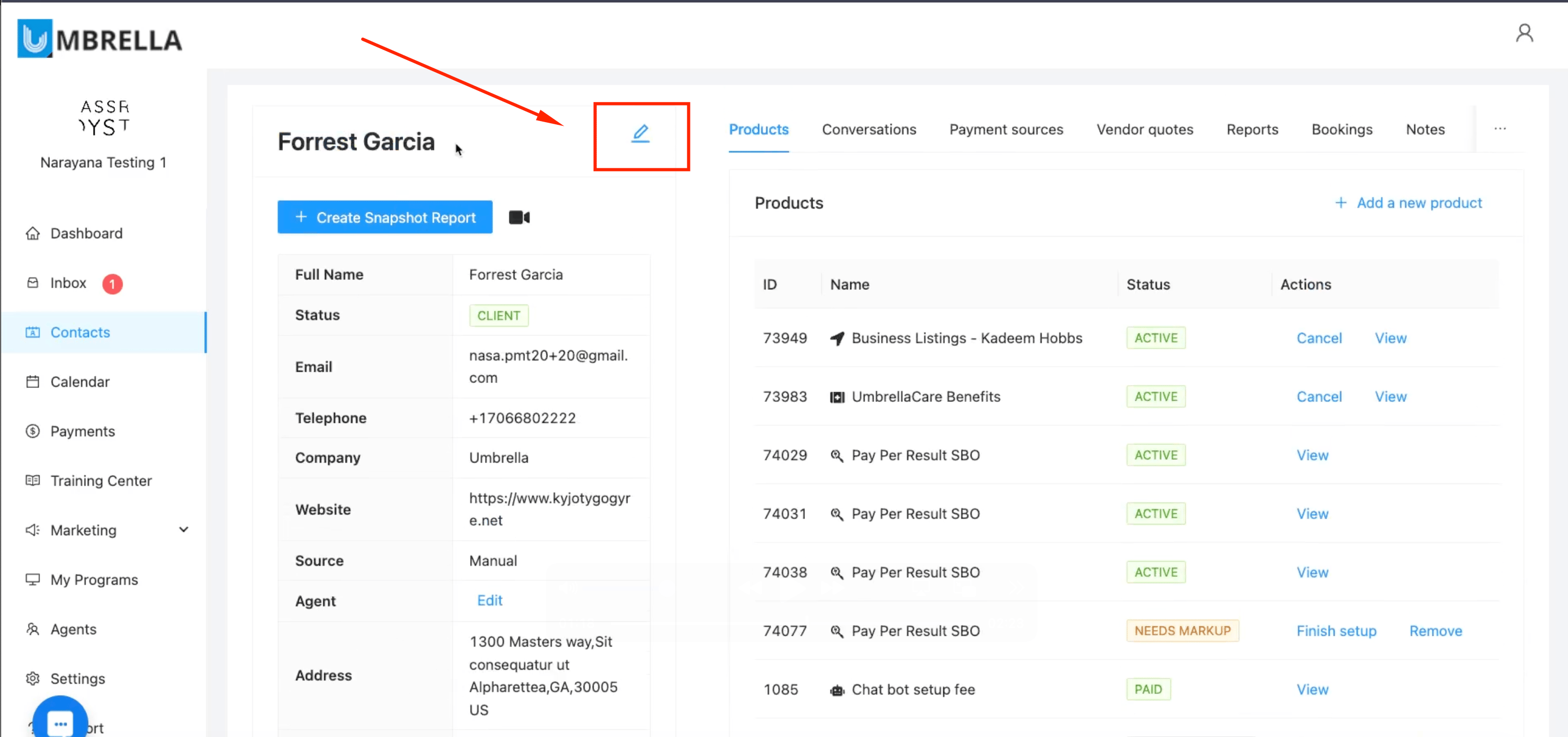Open Inbox with one unread notification
This screenshot has width=1568, height=737.
click(68, 283)
